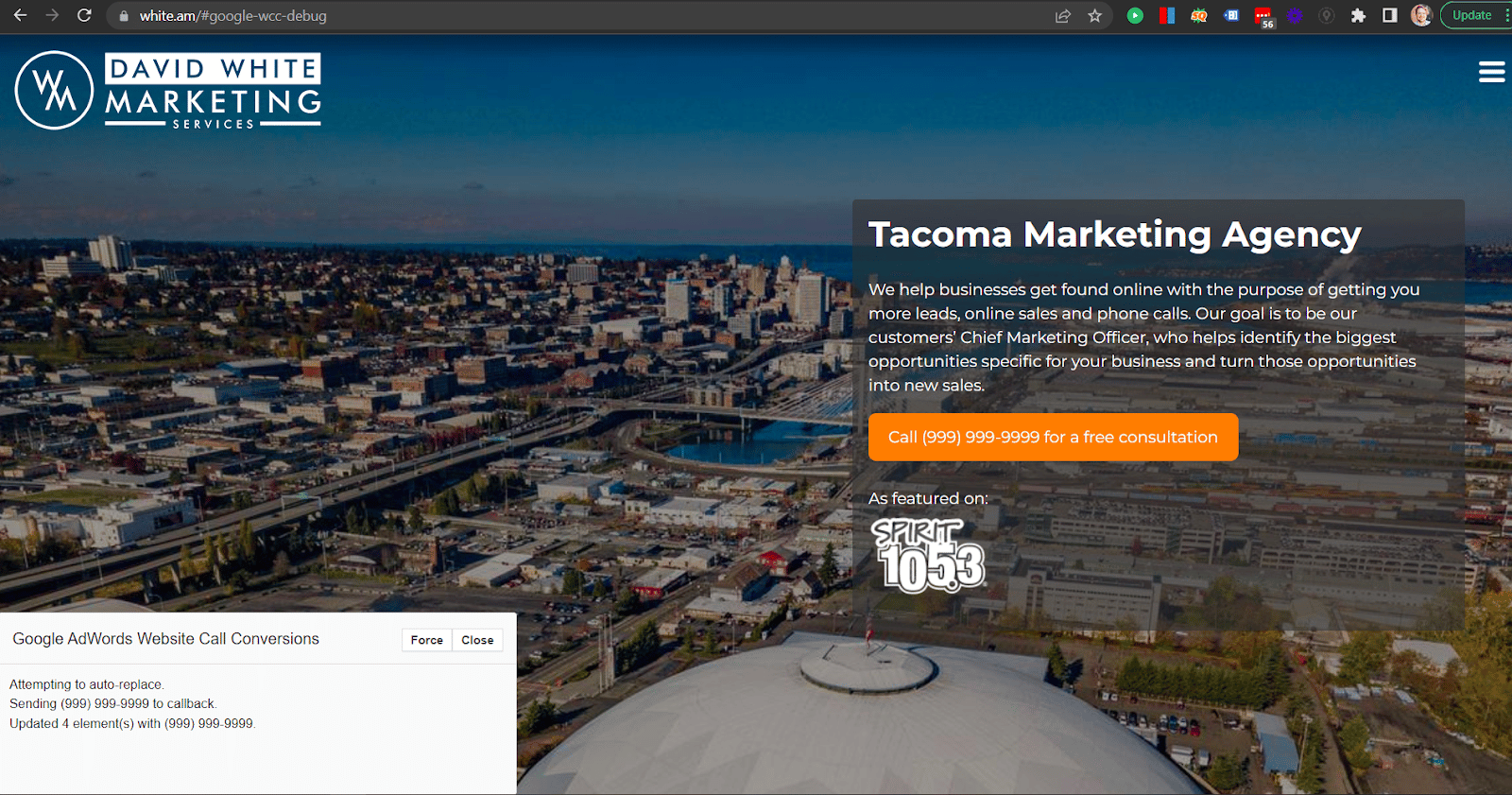Open the red extension with badge 56
Viewport: 1512px width, 795px height.
pyautogui.click(x=1263, y=17)
